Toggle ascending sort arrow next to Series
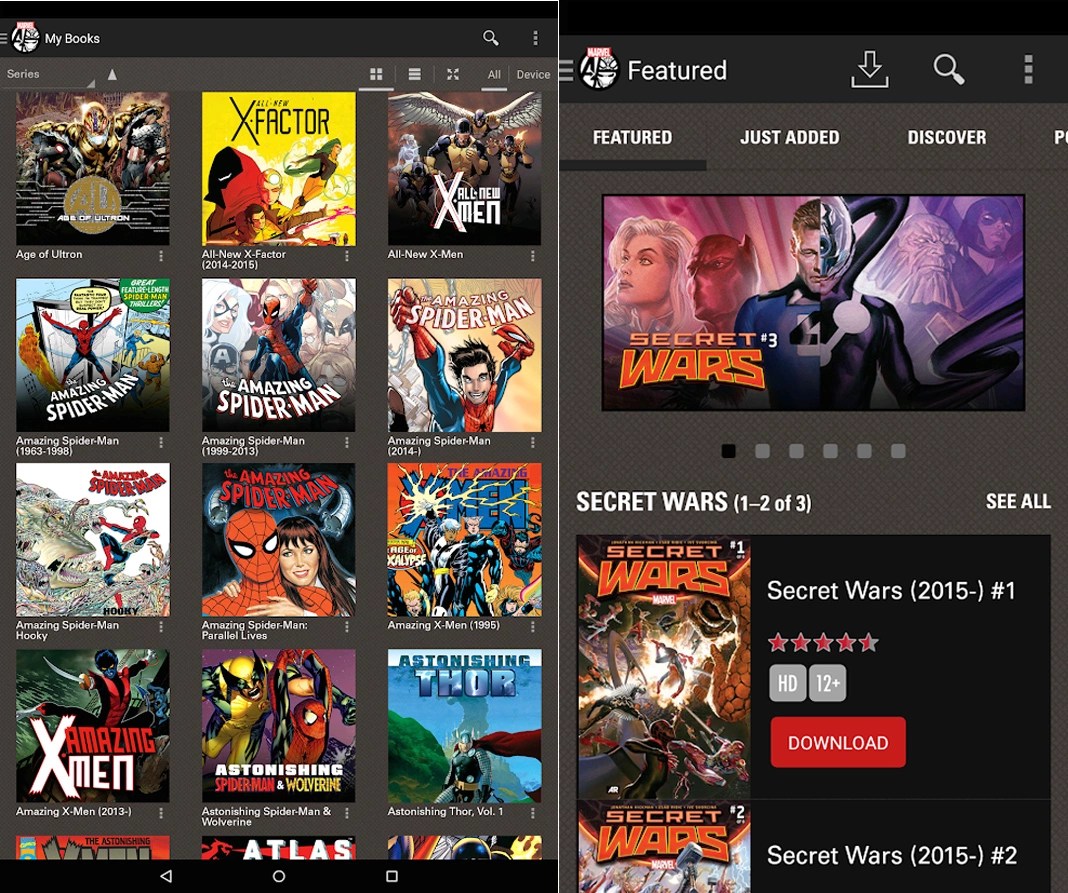 pos(112,74)
